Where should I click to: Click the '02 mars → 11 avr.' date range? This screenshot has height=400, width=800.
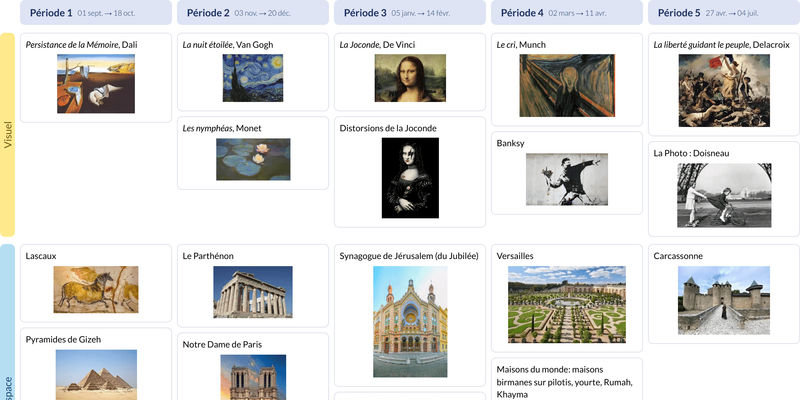pos(577,13)
